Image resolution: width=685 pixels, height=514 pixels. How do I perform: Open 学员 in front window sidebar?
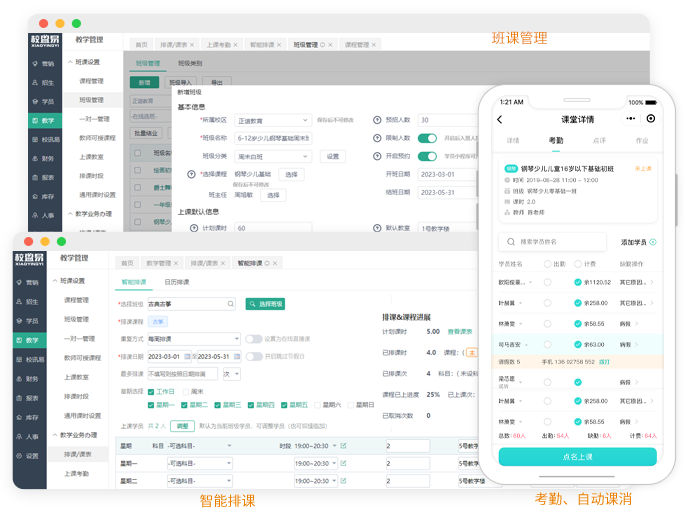(28, 321)
